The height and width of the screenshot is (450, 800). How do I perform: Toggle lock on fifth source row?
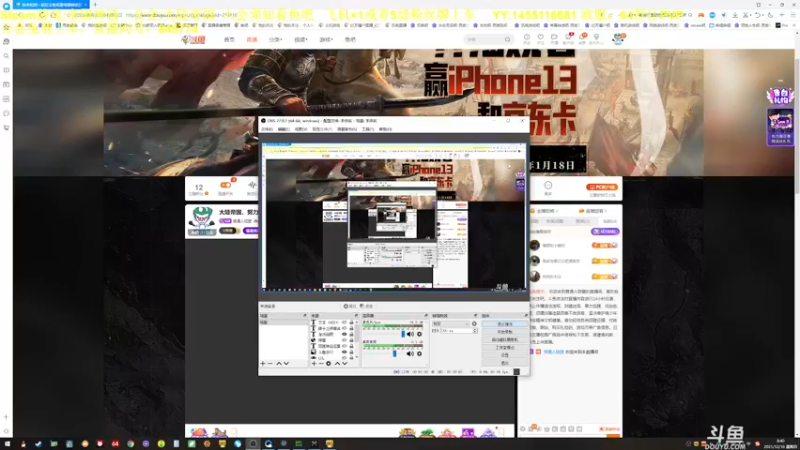click(x=351, y=346)
